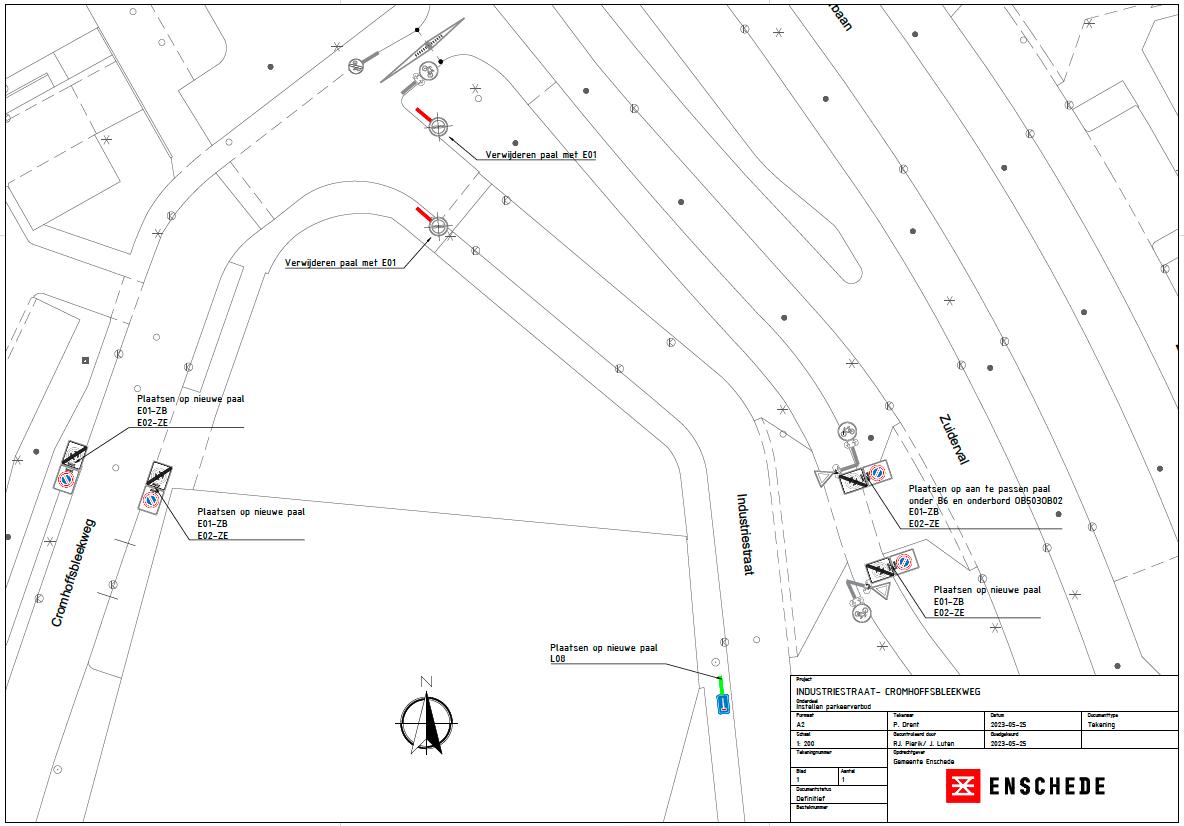Select draftsman name P. Drent
The height and width of the screenshot is (826, 1184).
(906, 725)
